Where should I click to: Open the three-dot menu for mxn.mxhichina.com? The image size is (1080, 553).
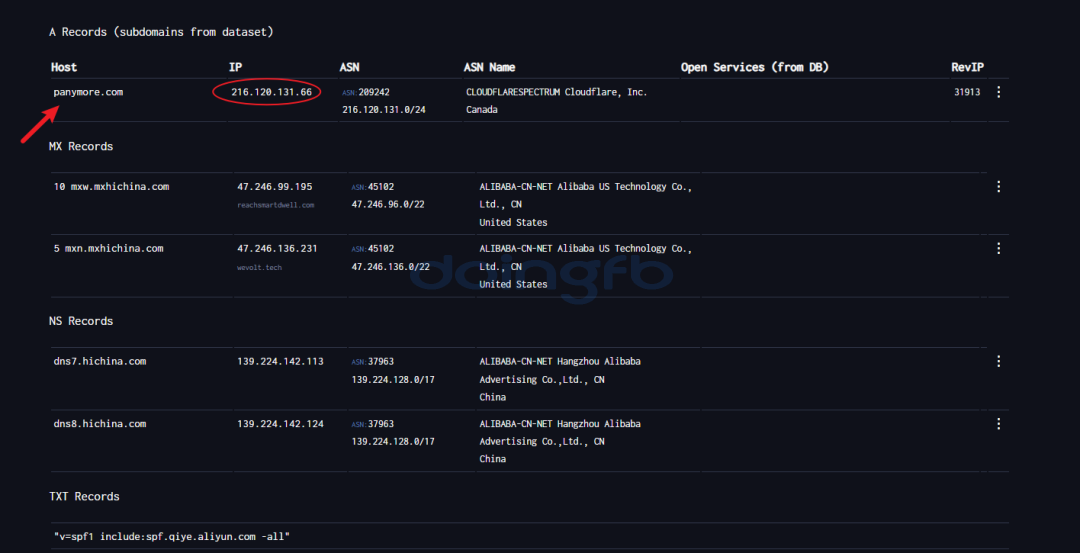998,249
